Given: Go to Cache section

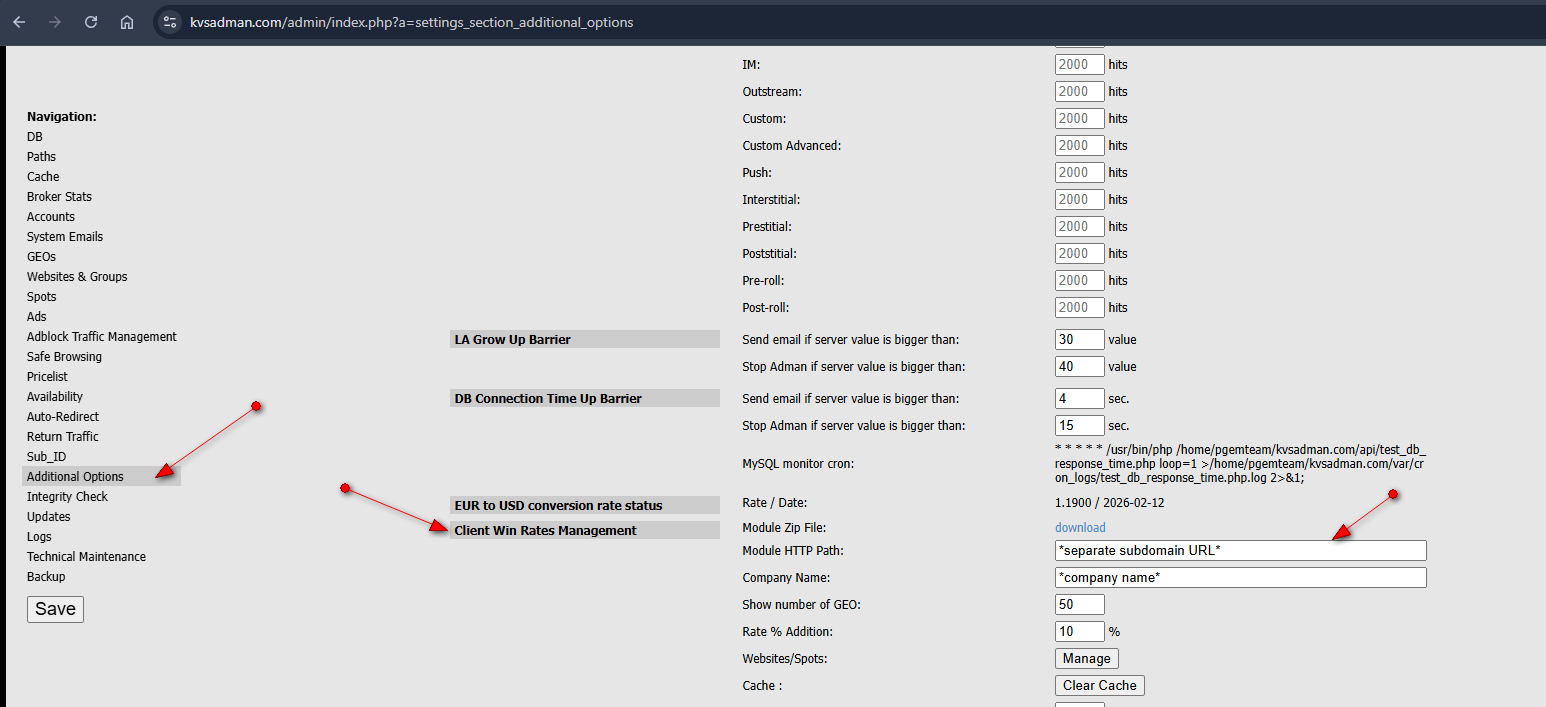Looking at the screenshot, I should 43,177.
